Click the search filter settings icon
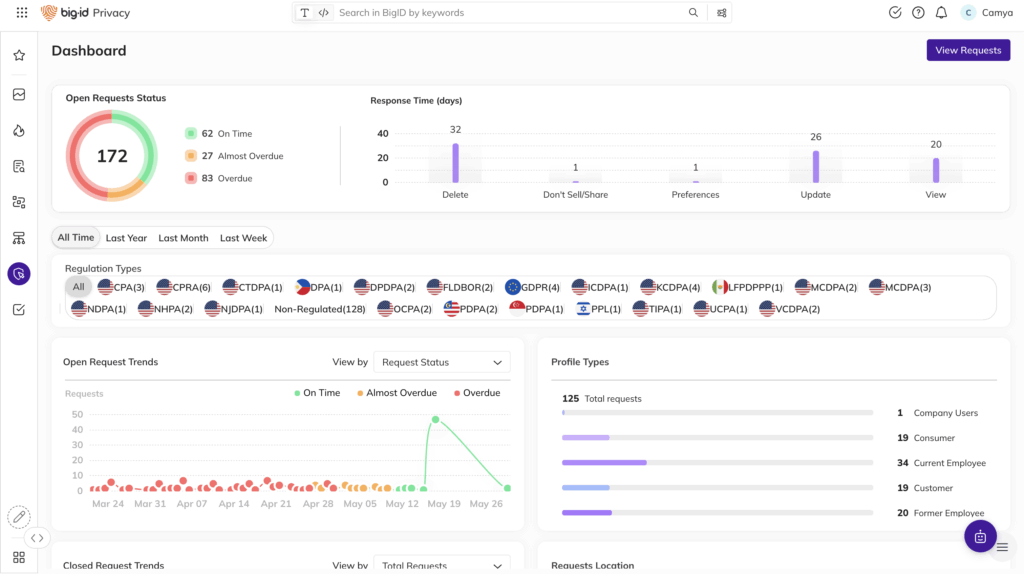 tap(722, 13)
